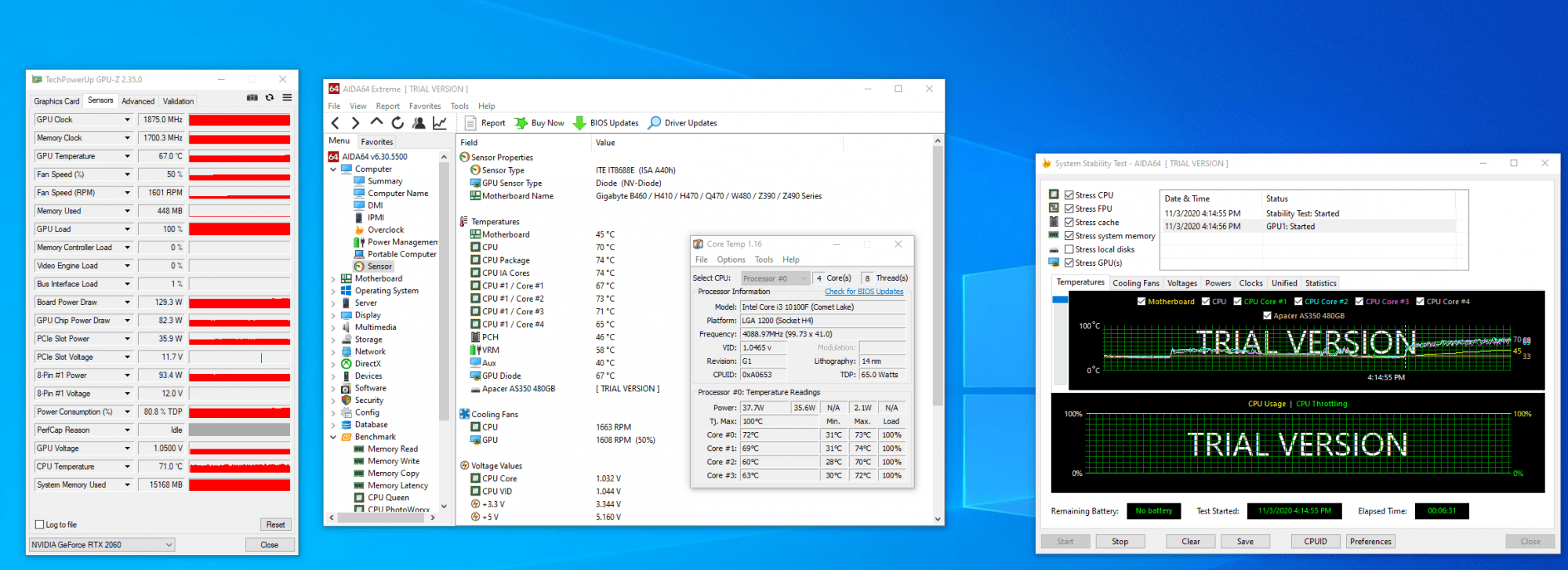Toggle the Log to file checkbox
1568x570 pixels.
[40, 525]
